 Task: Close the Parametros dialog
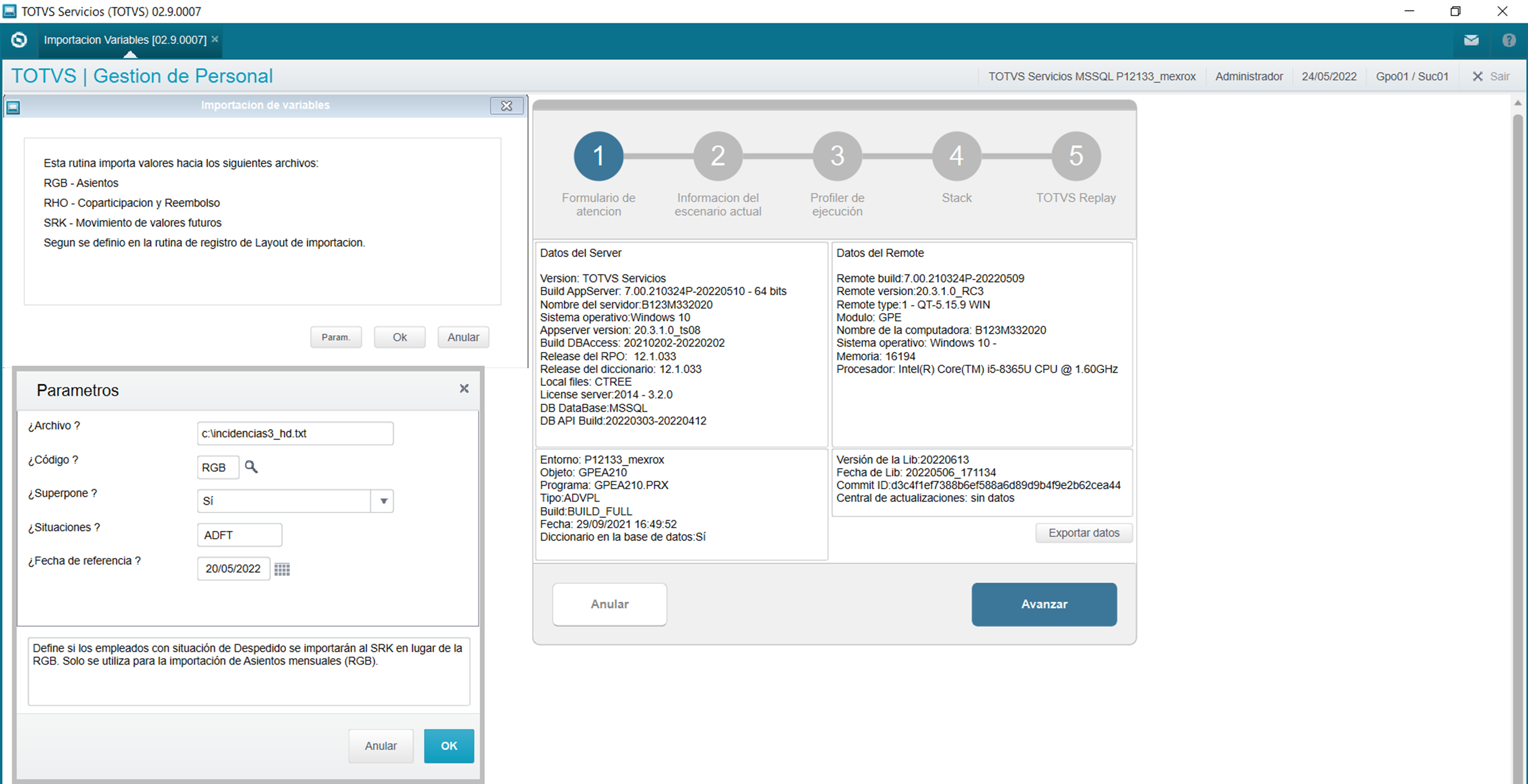465,388
